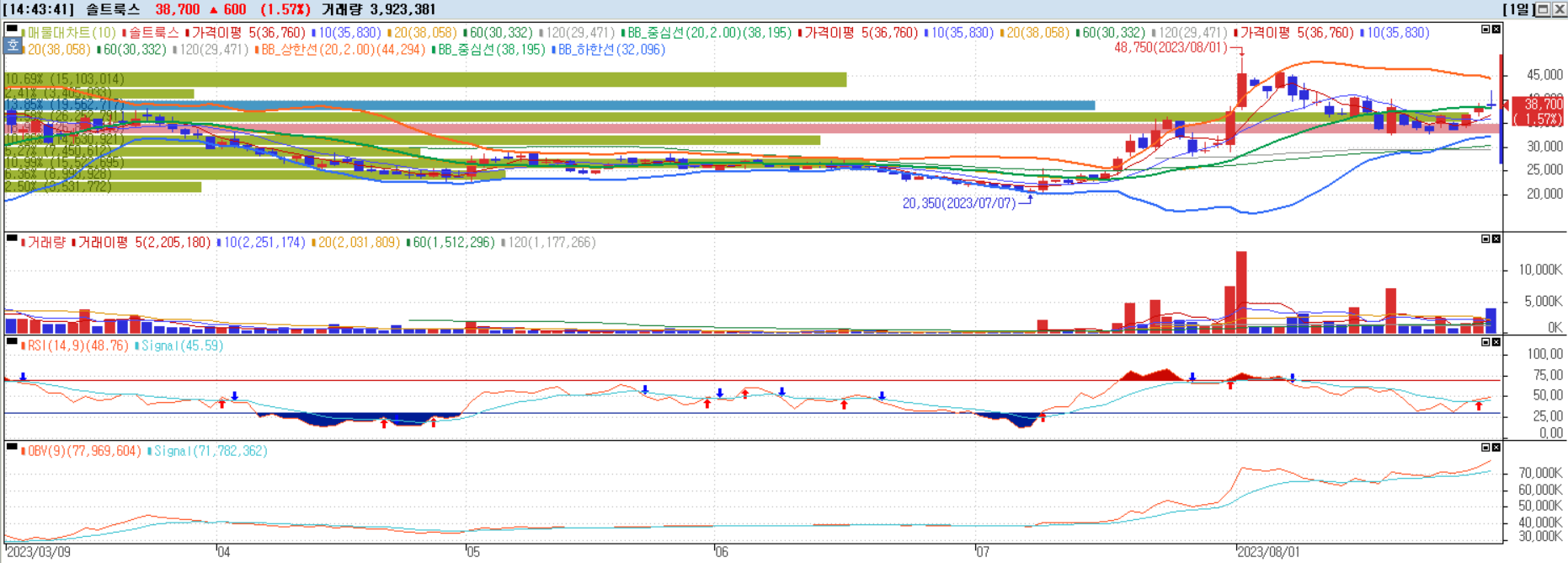Image resolution: width=1568 pixels, height=563 pixels.
Task: Maximize the OBV indicator panel
Action: click(x=1485, y=448)
